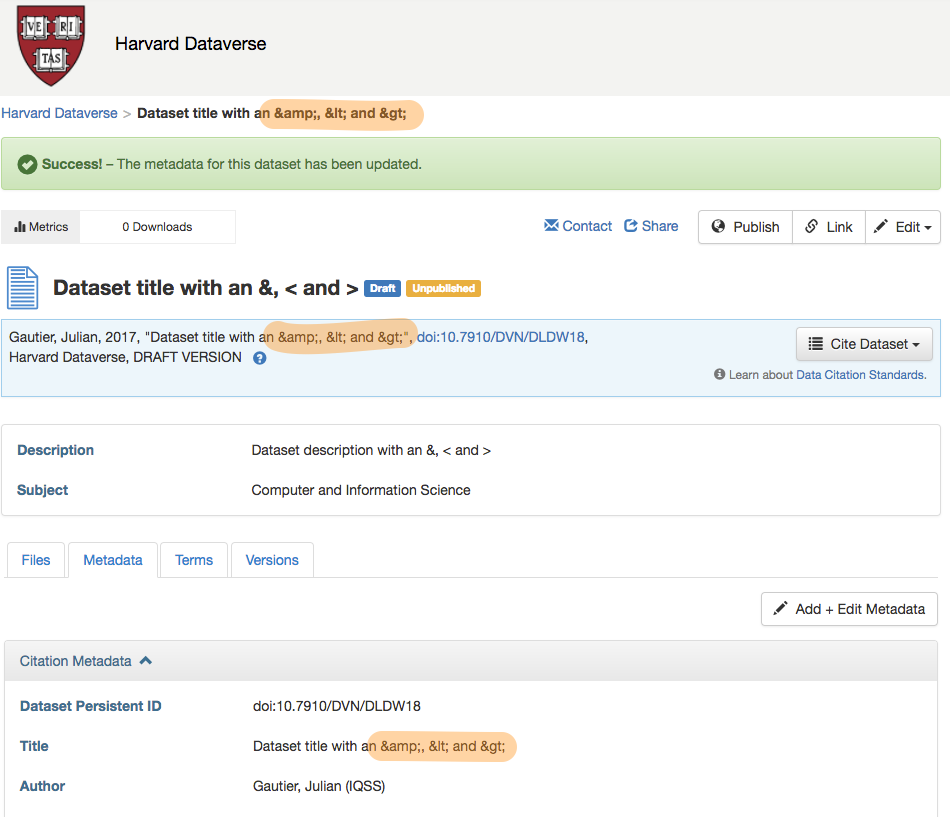Open the Terms tab
Viewport: 950px width, 817px height.
point(194,560)
